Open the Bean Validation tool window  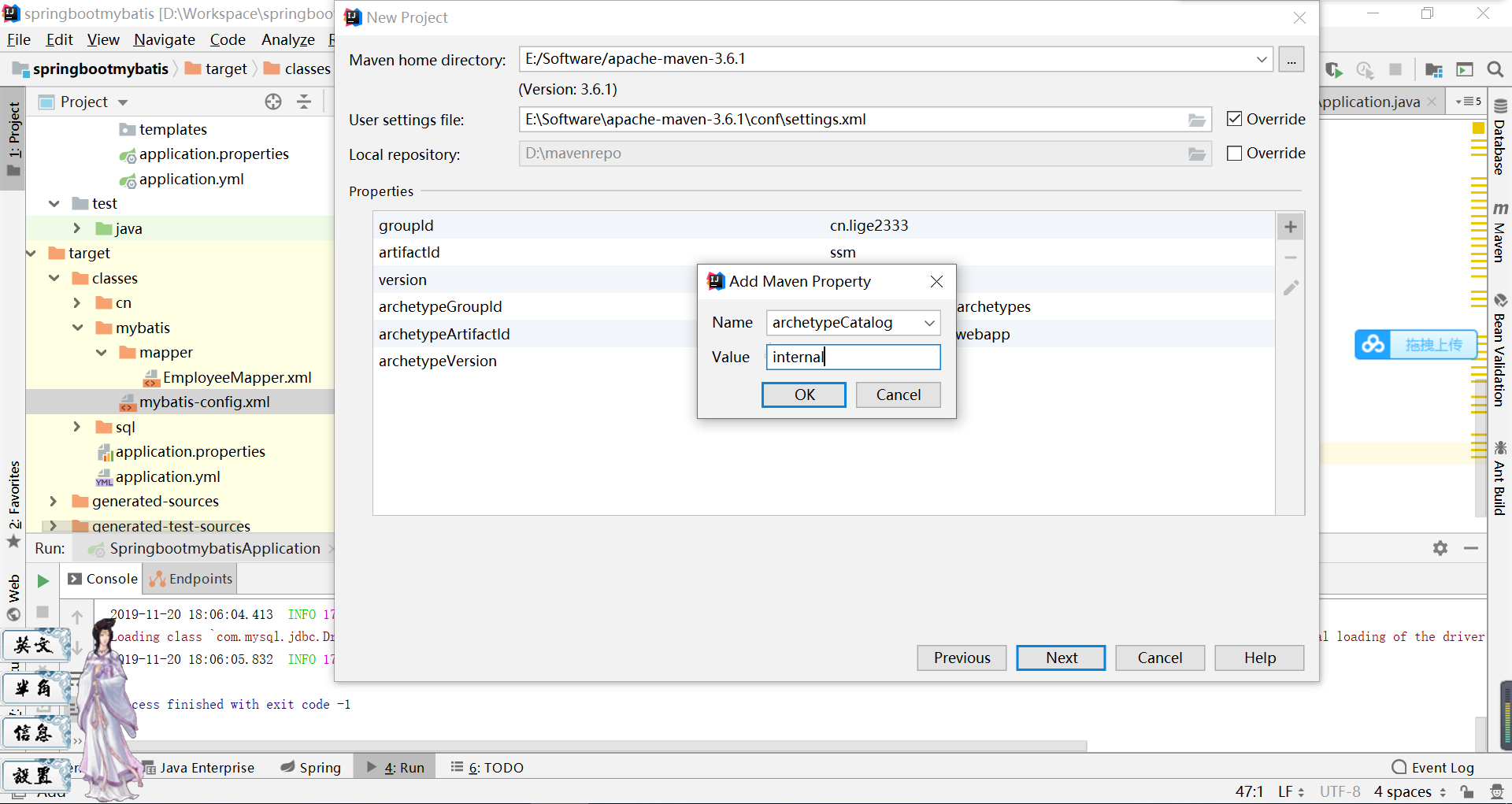(1500, 350)
